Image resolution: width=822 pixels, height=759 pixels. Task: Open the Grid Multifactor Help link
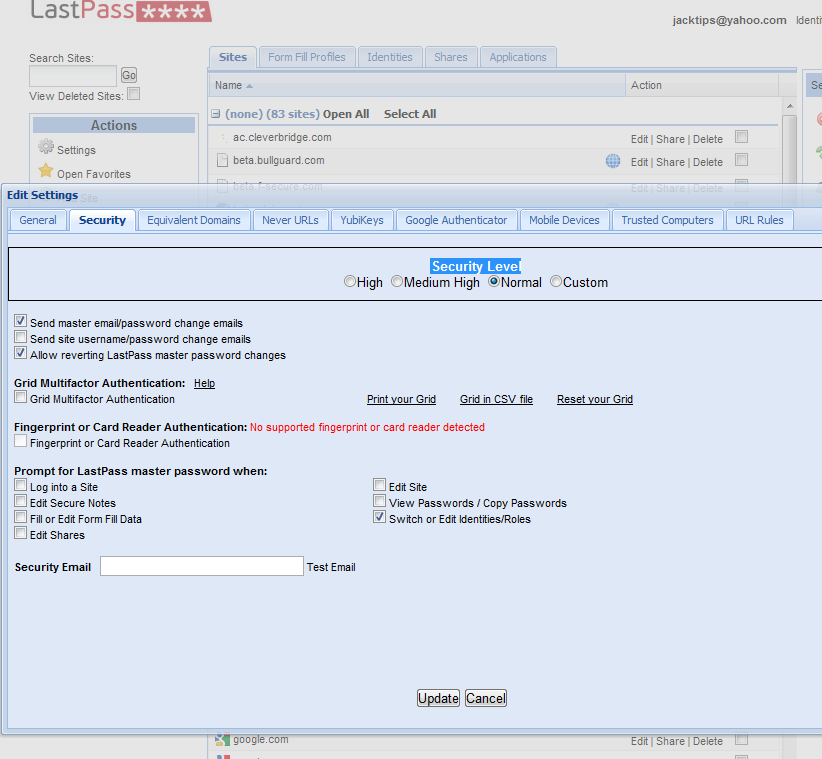204,383
